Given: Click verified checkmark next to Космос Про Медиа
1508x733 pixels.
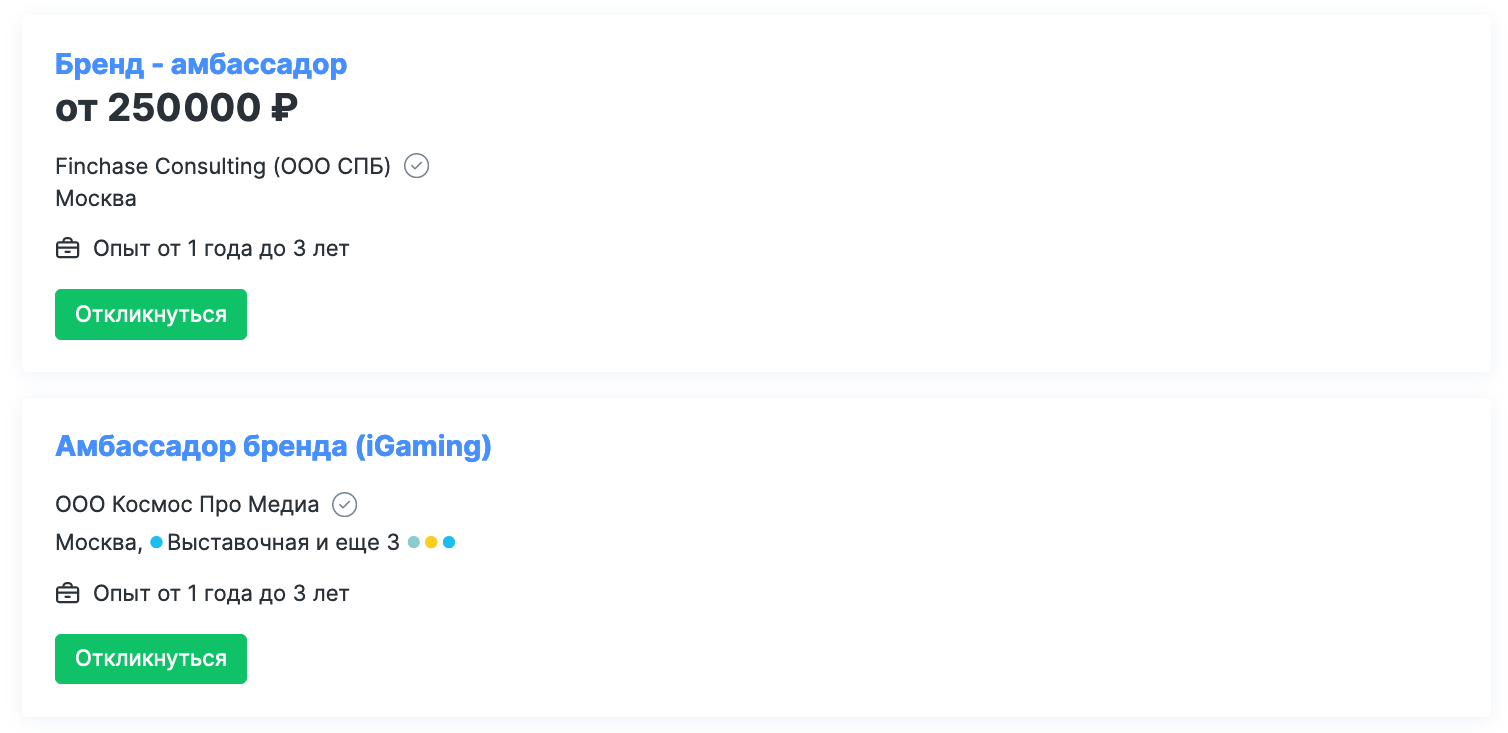Looking at the screenshot, I should pyautogui.click(x=345, y=505).
